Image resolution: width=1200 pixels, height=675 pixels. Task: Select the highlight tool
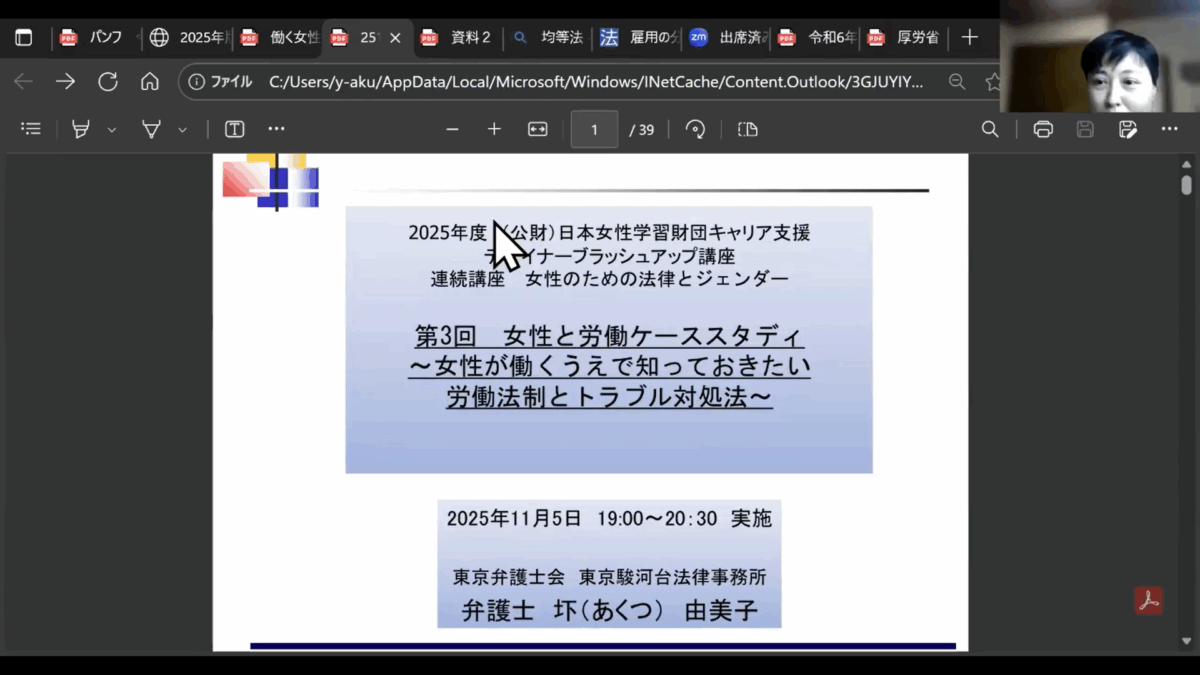(81, 129)
